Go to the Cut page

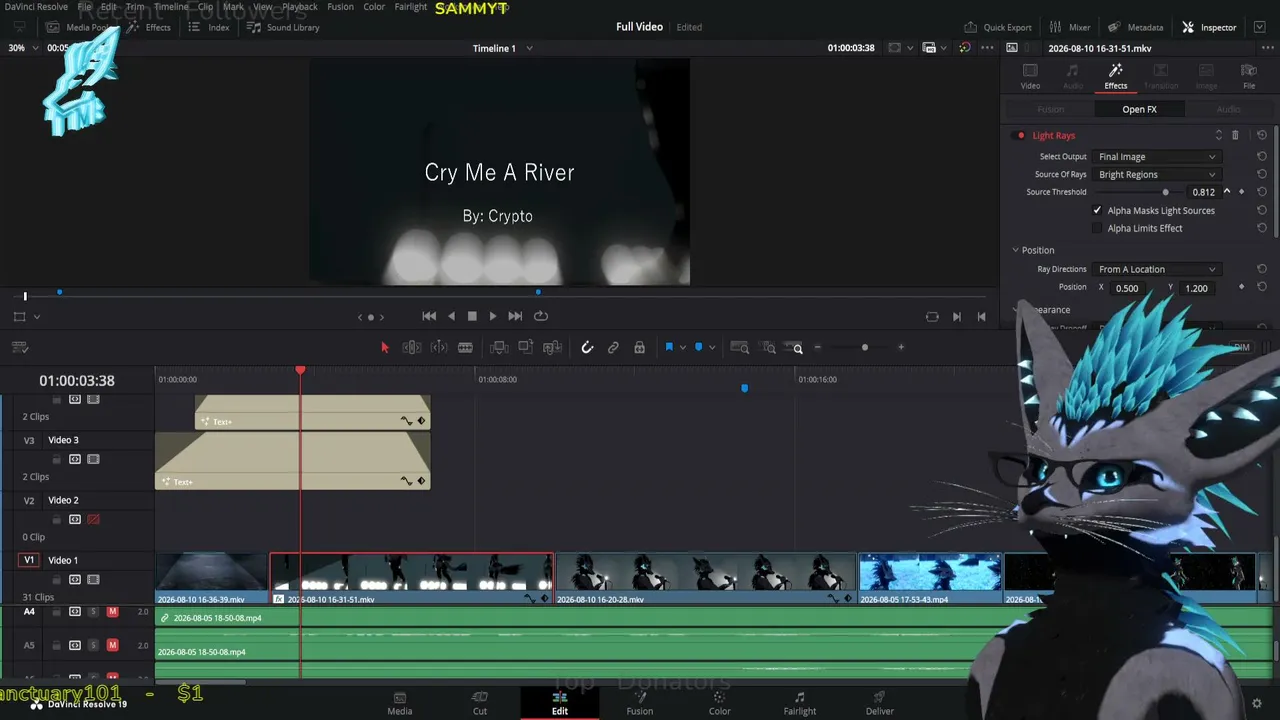pyautogui.click(x=479, y=703)
